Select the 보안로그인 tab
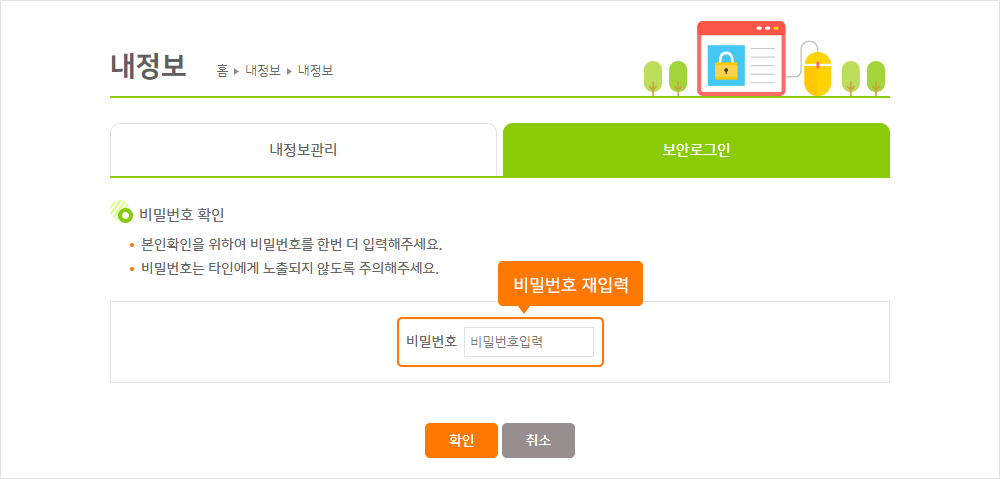The image size is (1000, 479). pos(696,150)
